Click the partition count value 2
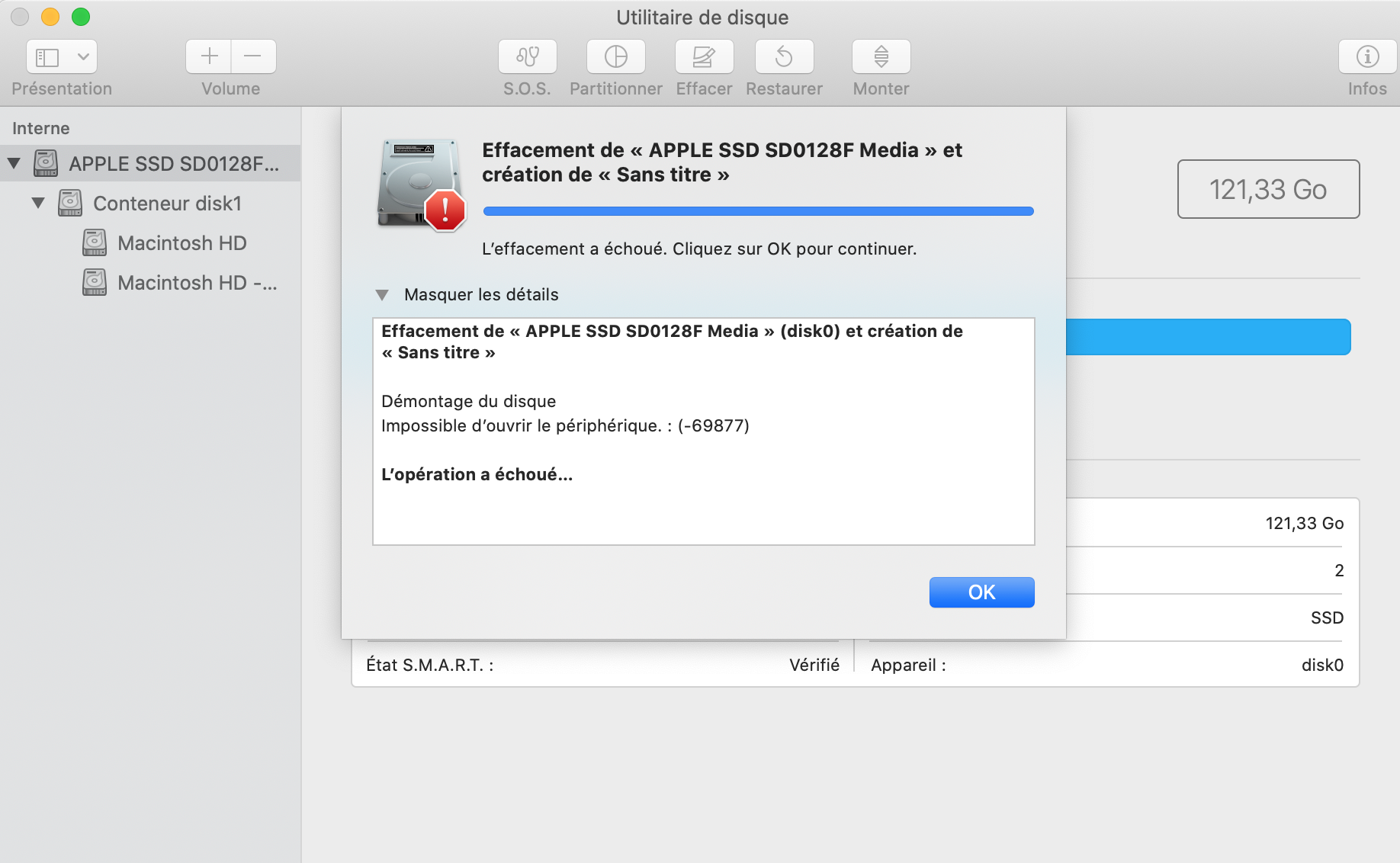This screenshot has width=1400, height=863. click(1339, 570)
